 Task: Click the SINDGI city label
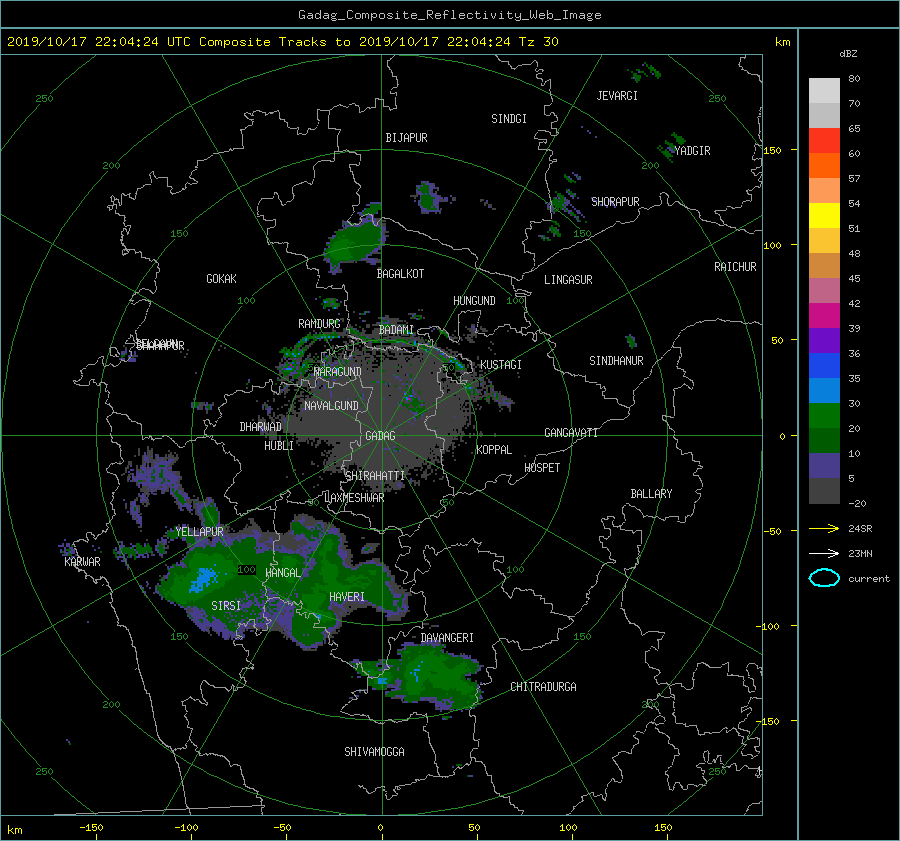pos(509,119)
